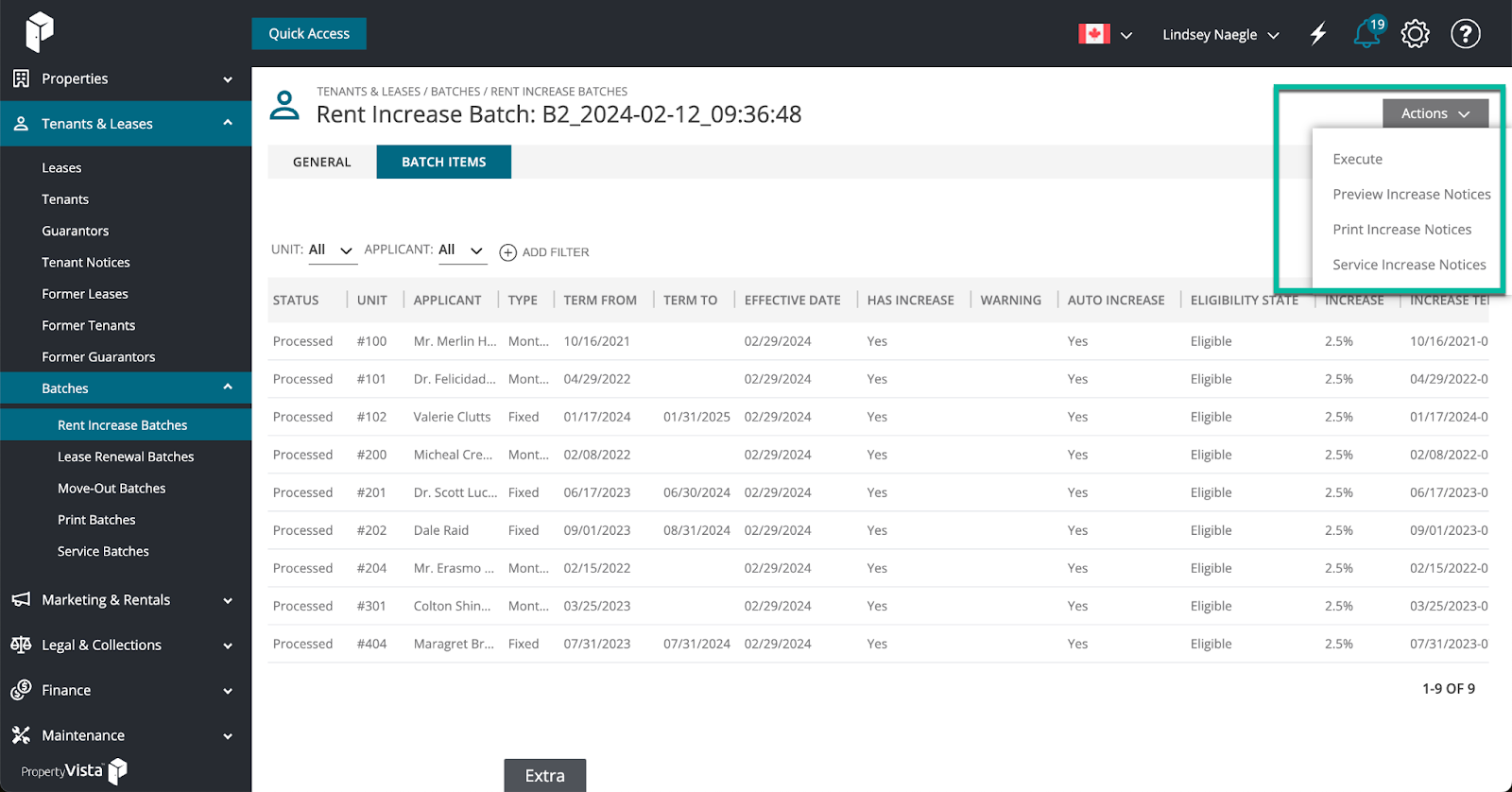Click applicant Dale Raid

(x=440, y=530)
